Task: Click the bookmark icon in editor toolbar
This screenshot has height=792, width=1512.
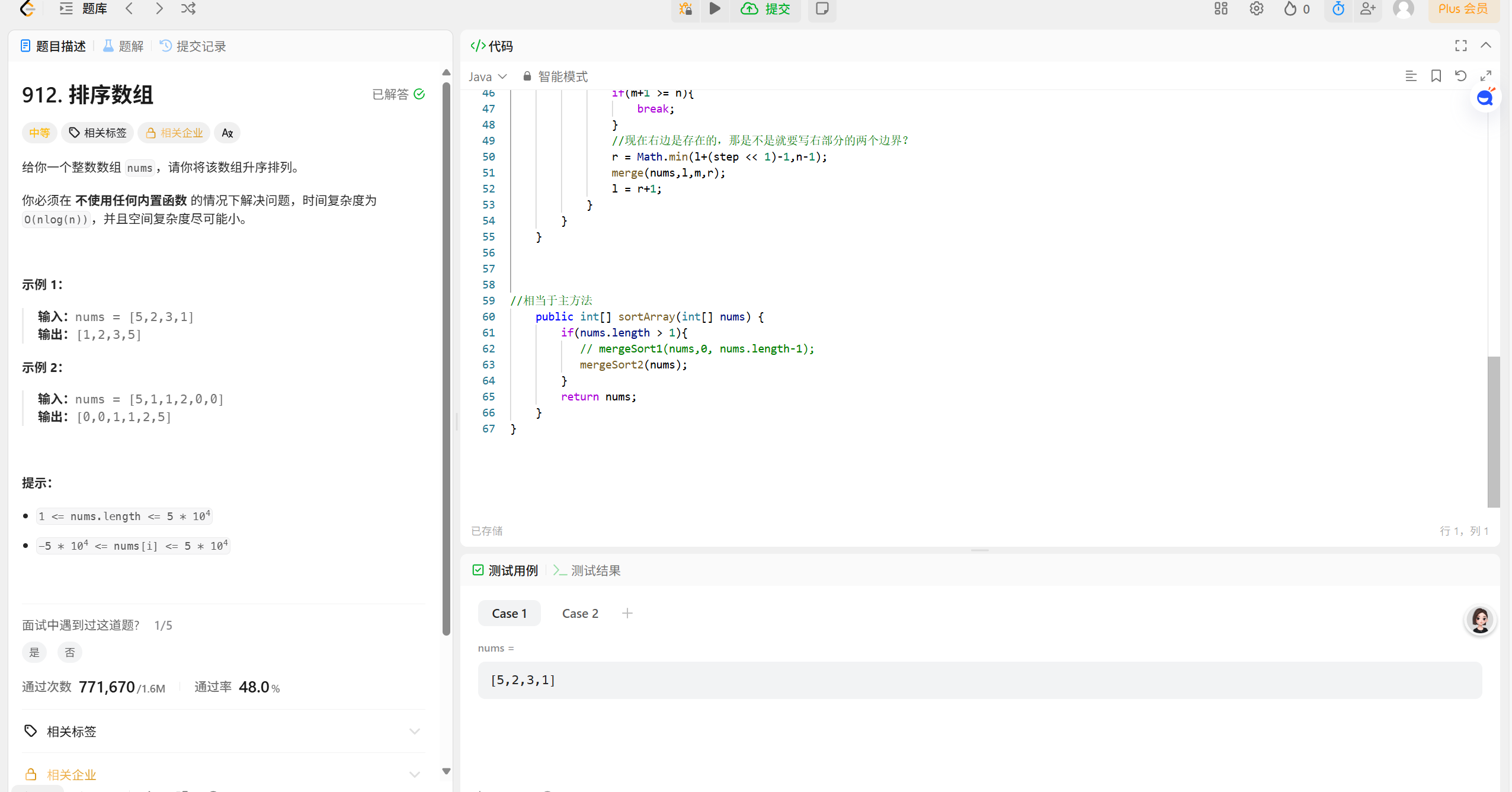Action: (x=1436, y=76)
